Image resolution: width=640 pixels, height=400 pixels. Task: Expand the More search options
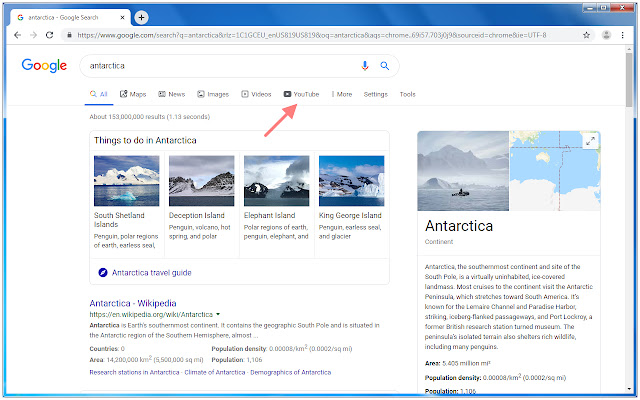[342, 94]
